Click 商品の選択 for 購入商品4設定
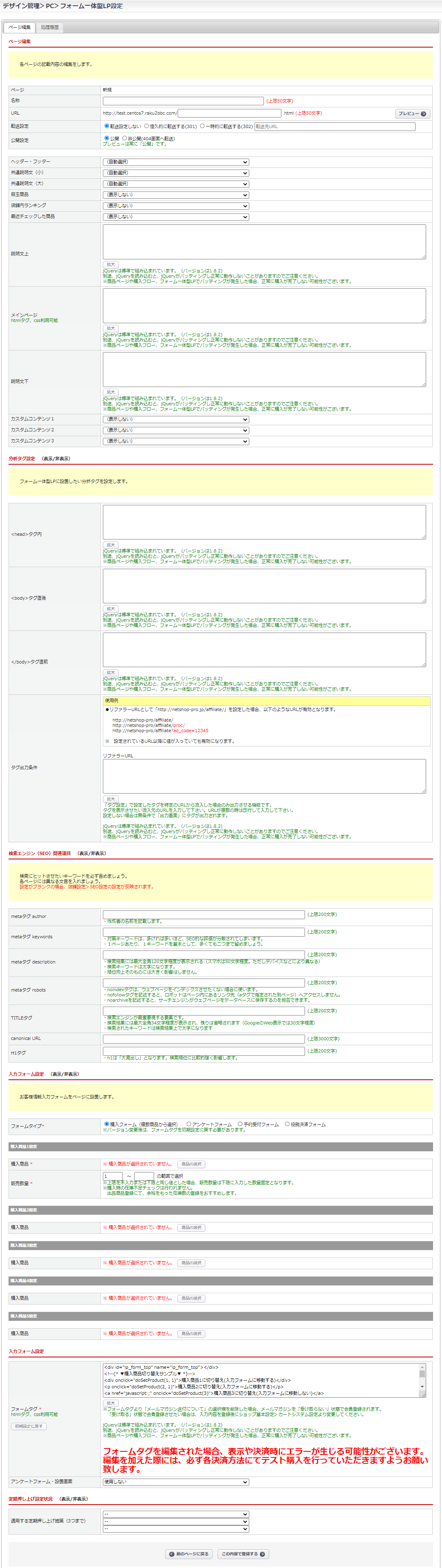This screenshot has width=442, height=1568. coord(191,1298)
